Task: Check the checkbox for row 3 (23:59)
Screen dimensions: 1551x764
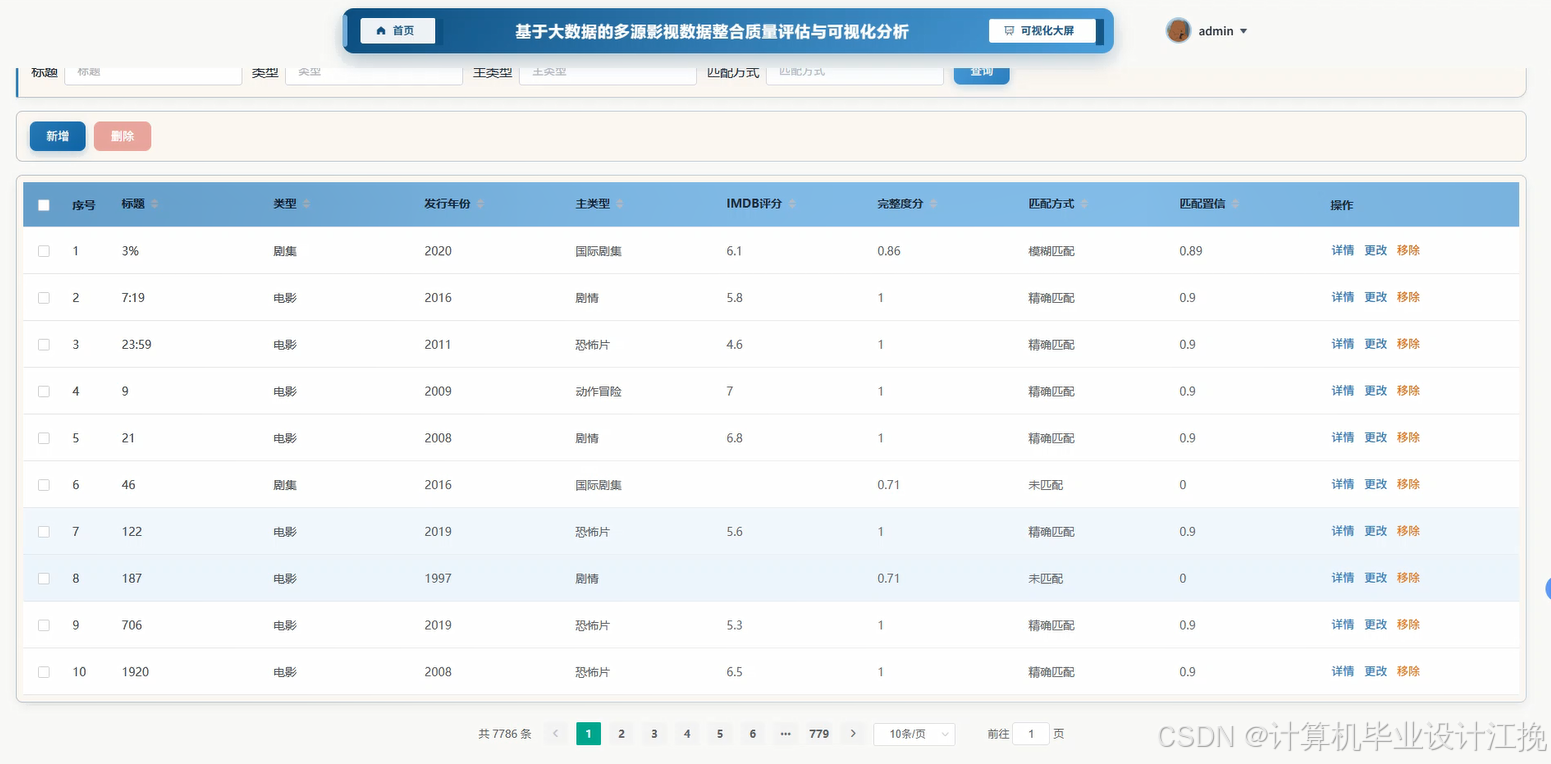Action: tap(44, 344)
